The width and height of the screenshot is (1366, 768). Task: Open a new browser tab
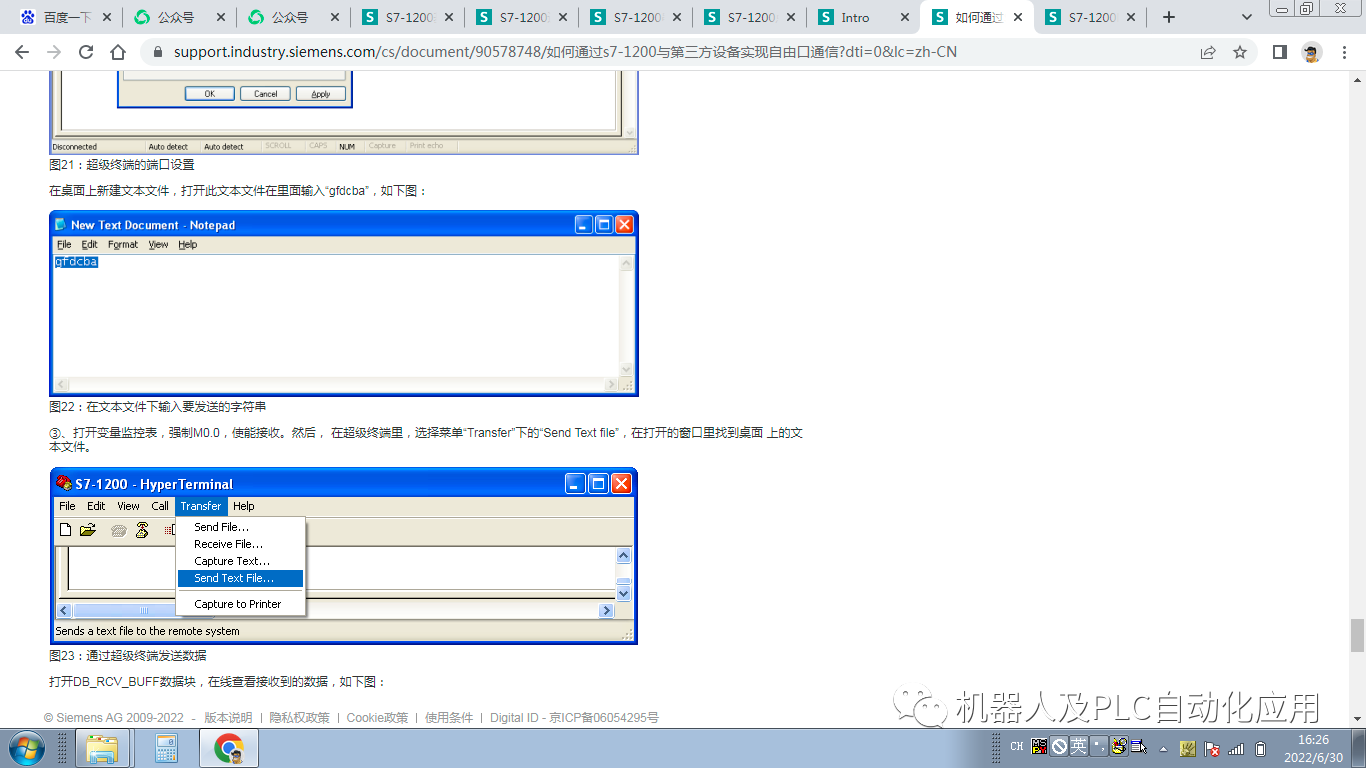click(x=1169, y=17)
